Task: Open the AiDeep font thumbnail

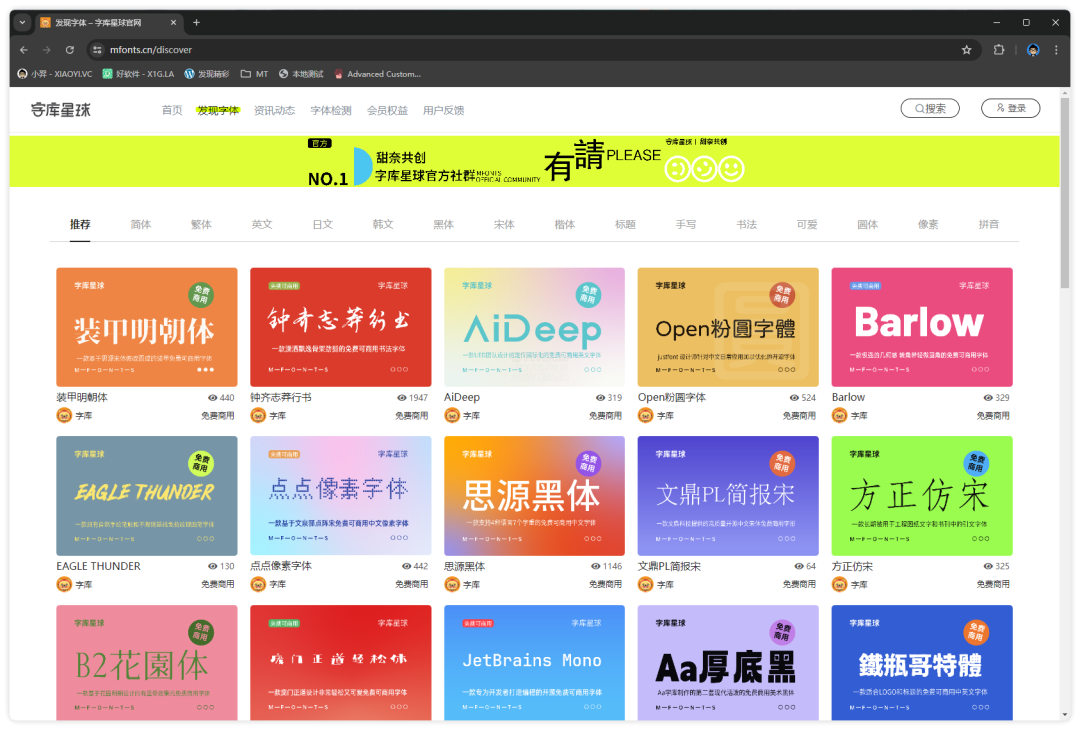Action: 534,327
